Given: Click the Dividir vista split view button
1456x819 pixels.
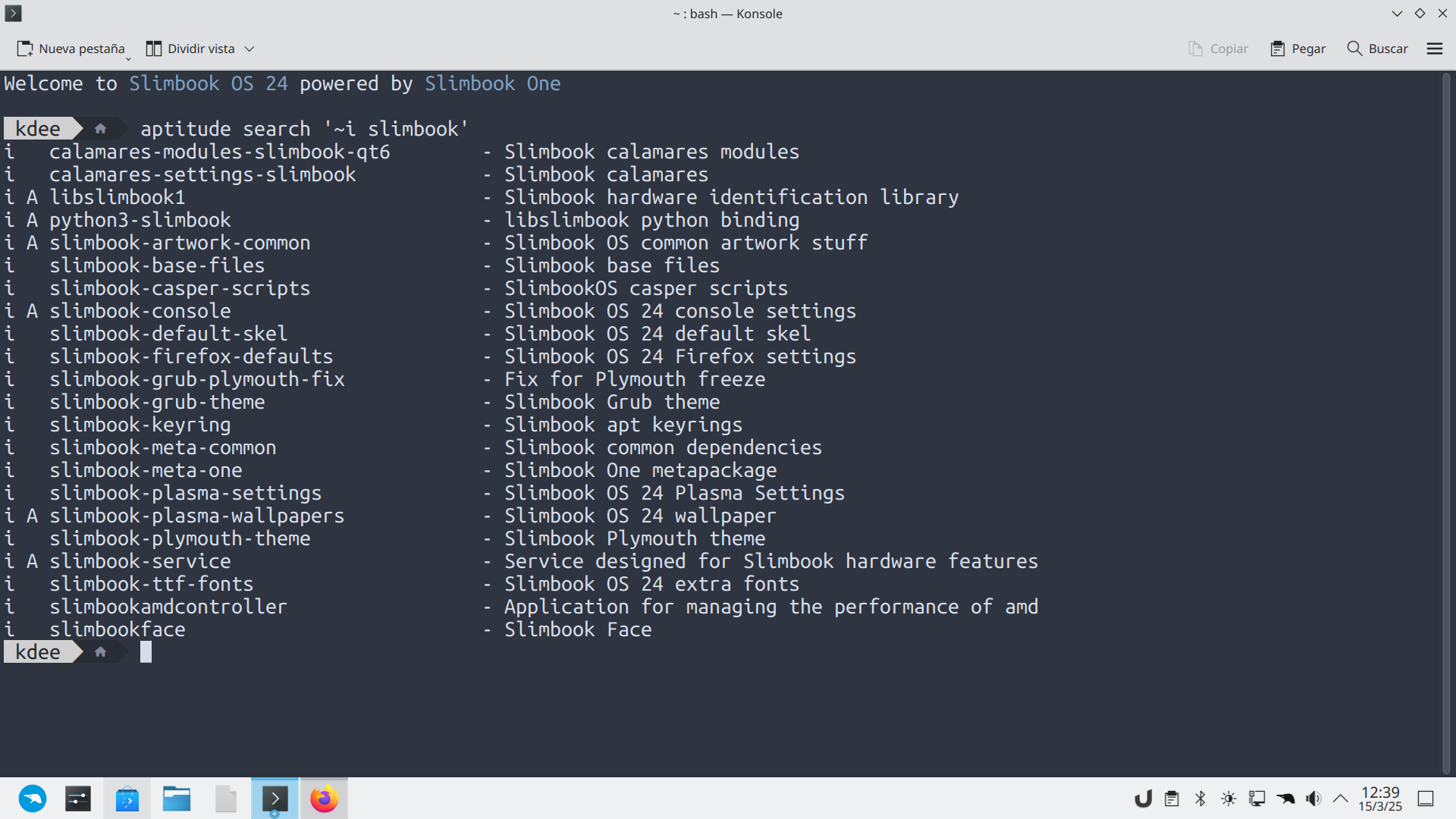Looking at the screenshot, I should (190, 49).
